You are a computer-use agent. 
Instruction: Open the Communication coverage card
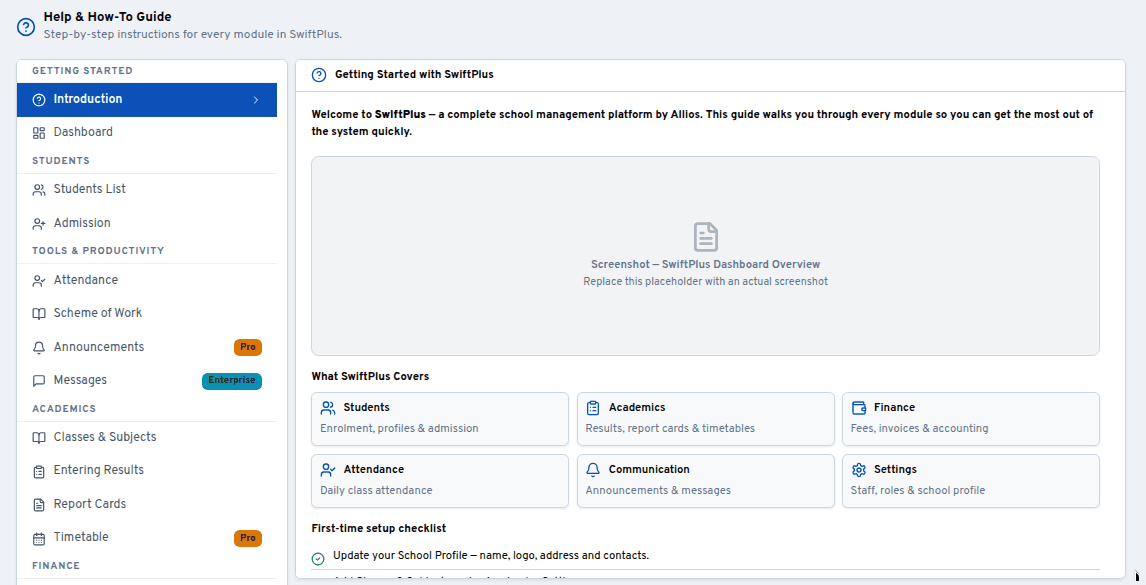click(x=705, y=481)
